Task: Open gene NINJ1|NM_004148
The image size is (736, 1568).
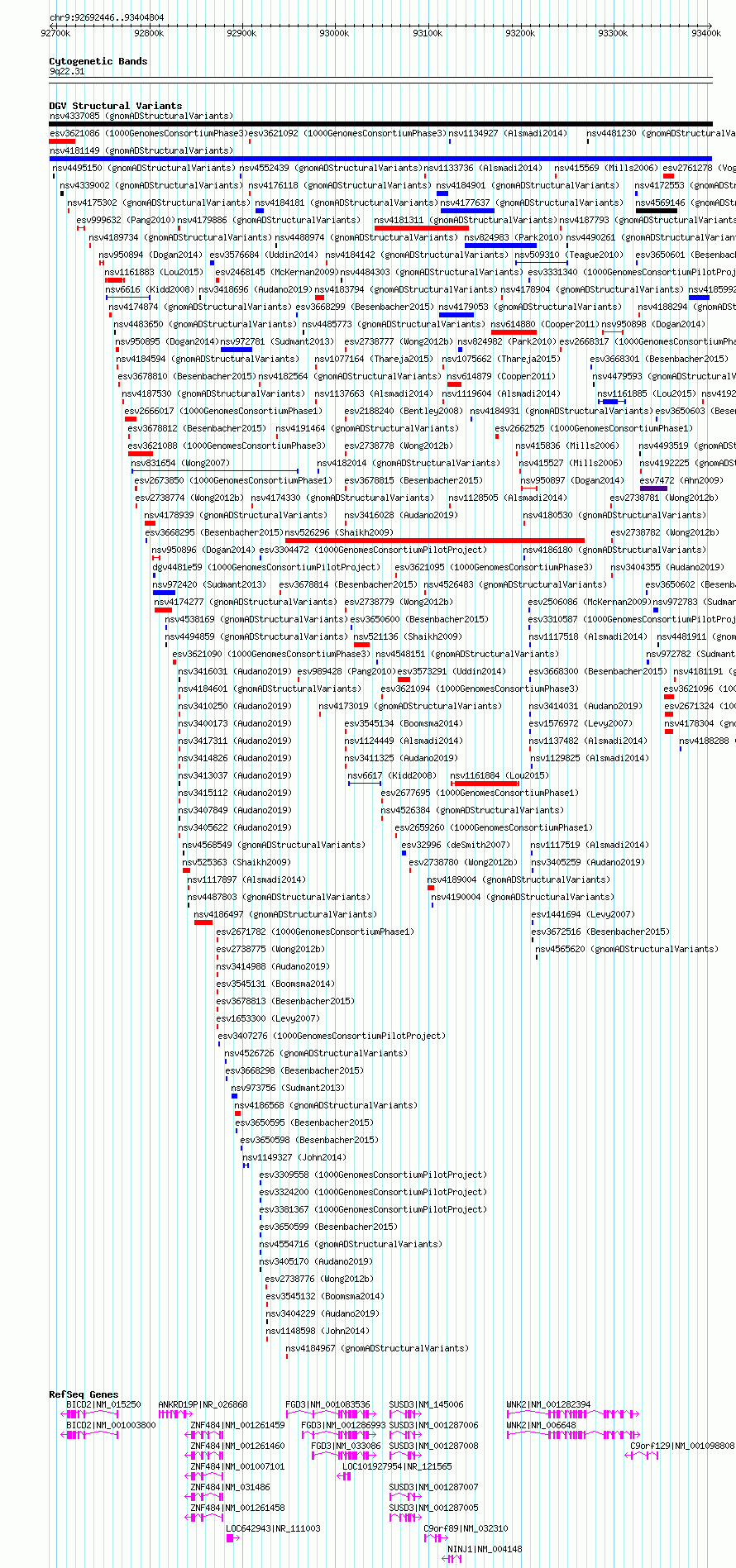Action: (x=485, y=1549)
